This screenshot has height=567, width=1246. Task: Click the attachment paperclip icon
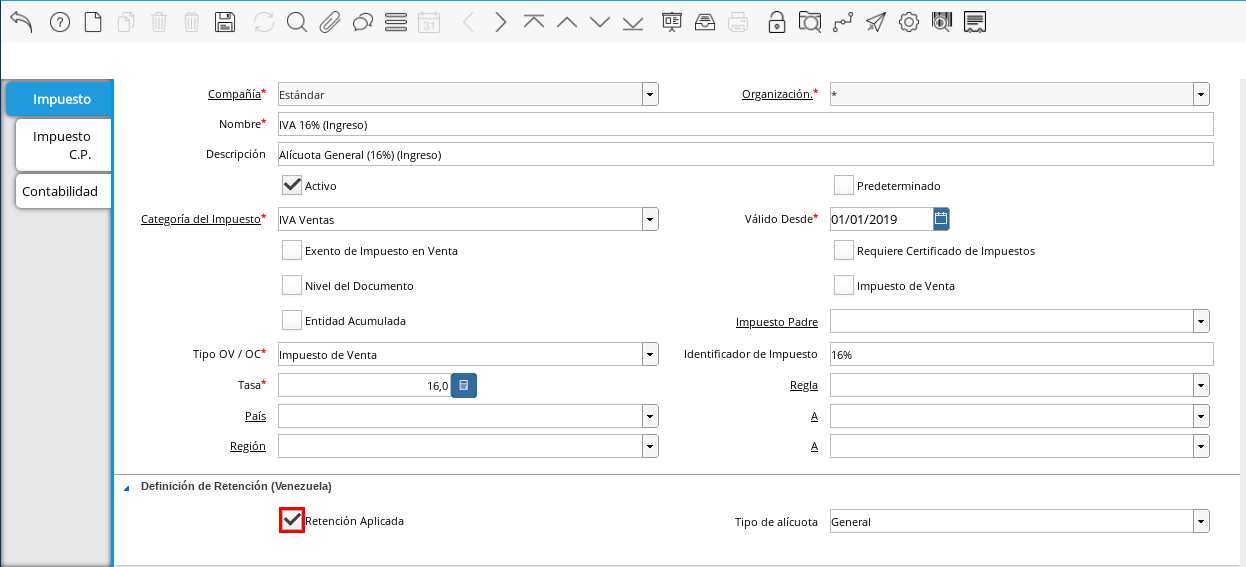pos(330,22)
